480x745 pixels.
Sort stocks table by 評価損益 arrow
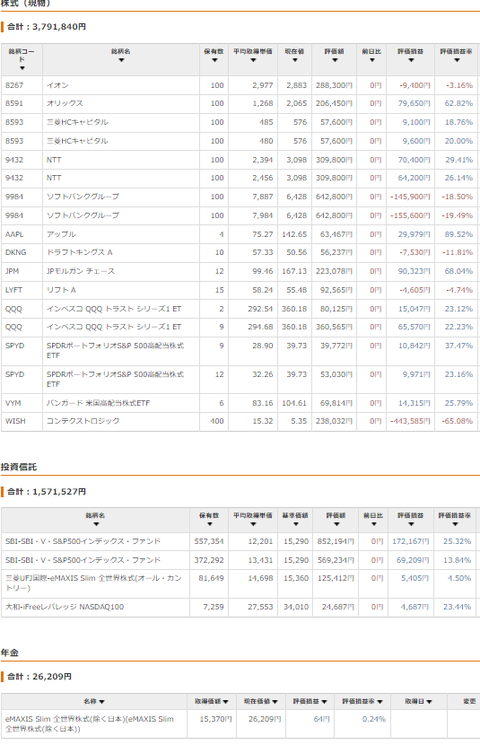[411, 60]
